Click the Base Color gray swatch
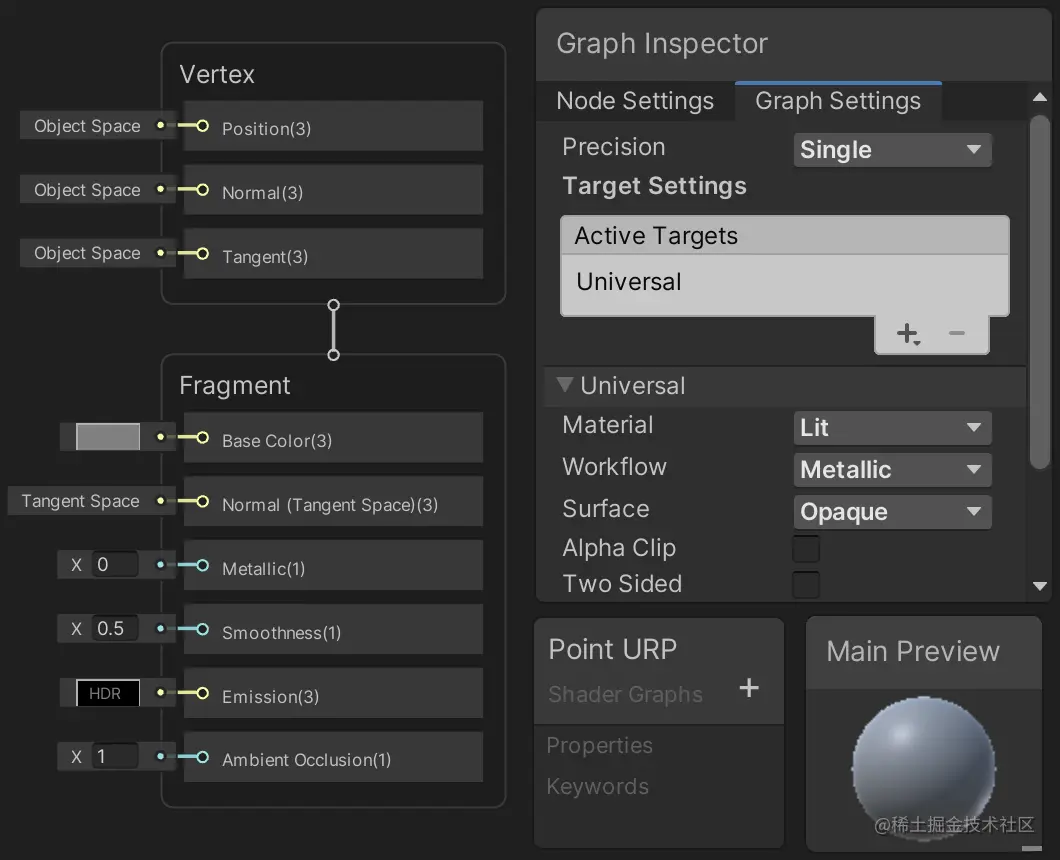This screenshot has width=1060, height=860. pos(108,438)
